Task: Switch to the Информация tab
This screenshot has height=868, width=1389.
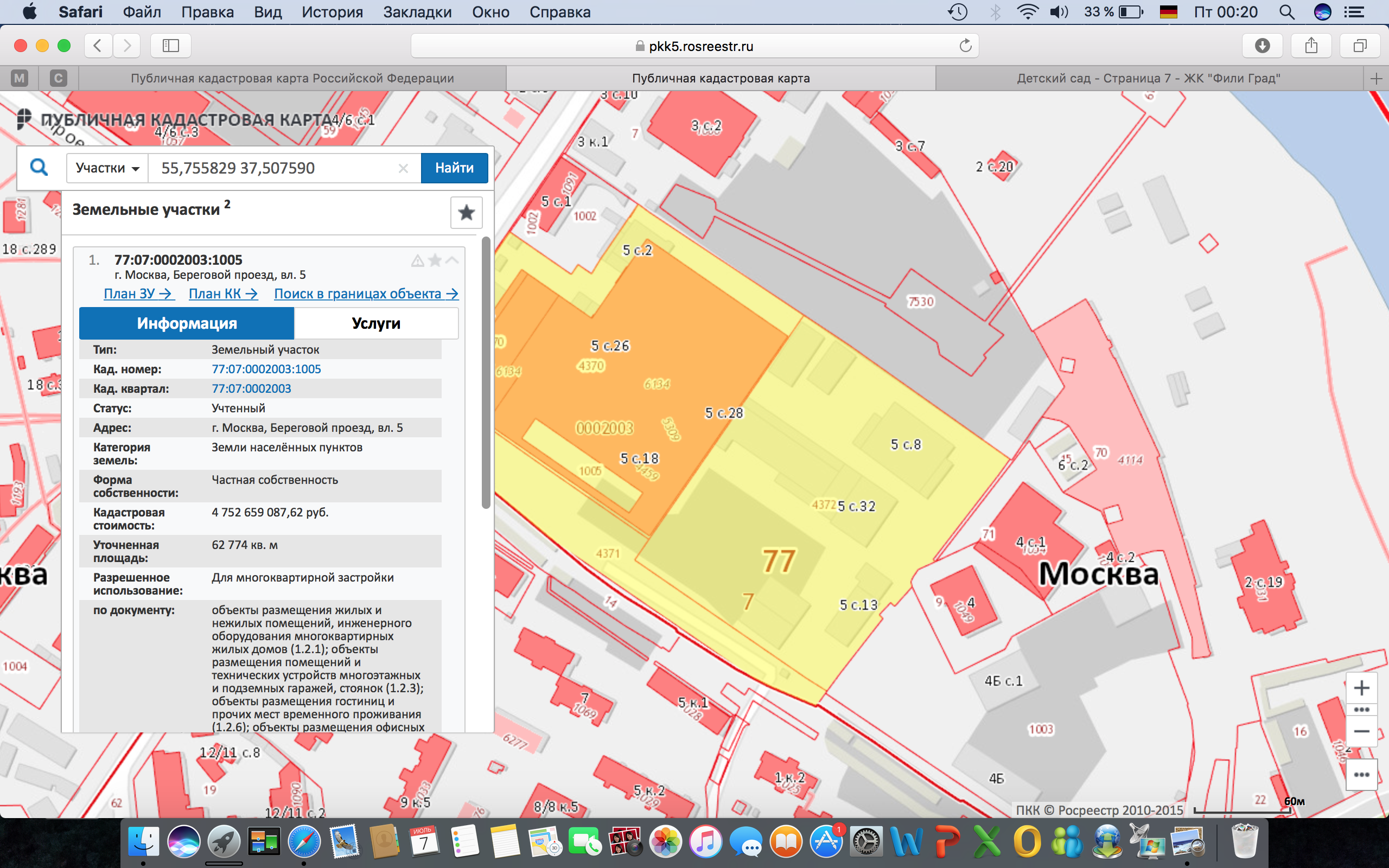Action: point(187,323)
